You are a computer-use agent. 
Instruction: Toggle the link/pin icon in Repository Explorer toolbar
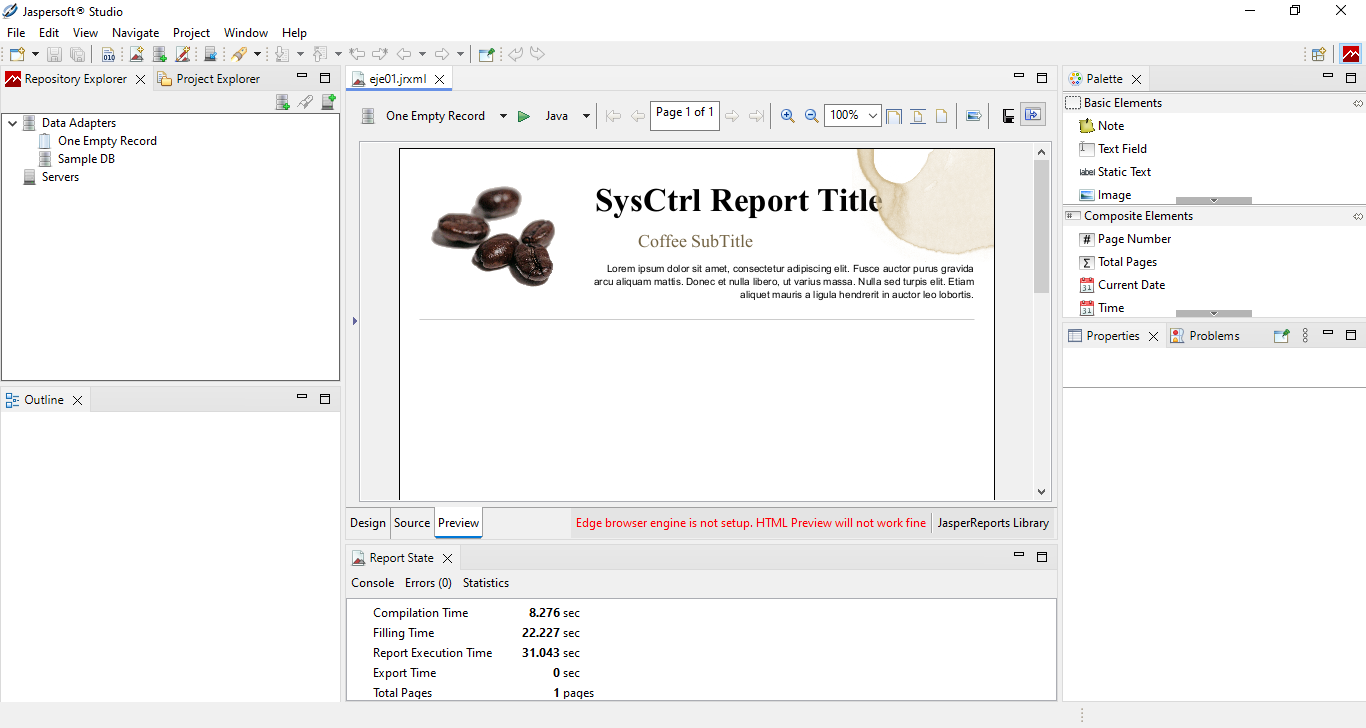(305, 102)
